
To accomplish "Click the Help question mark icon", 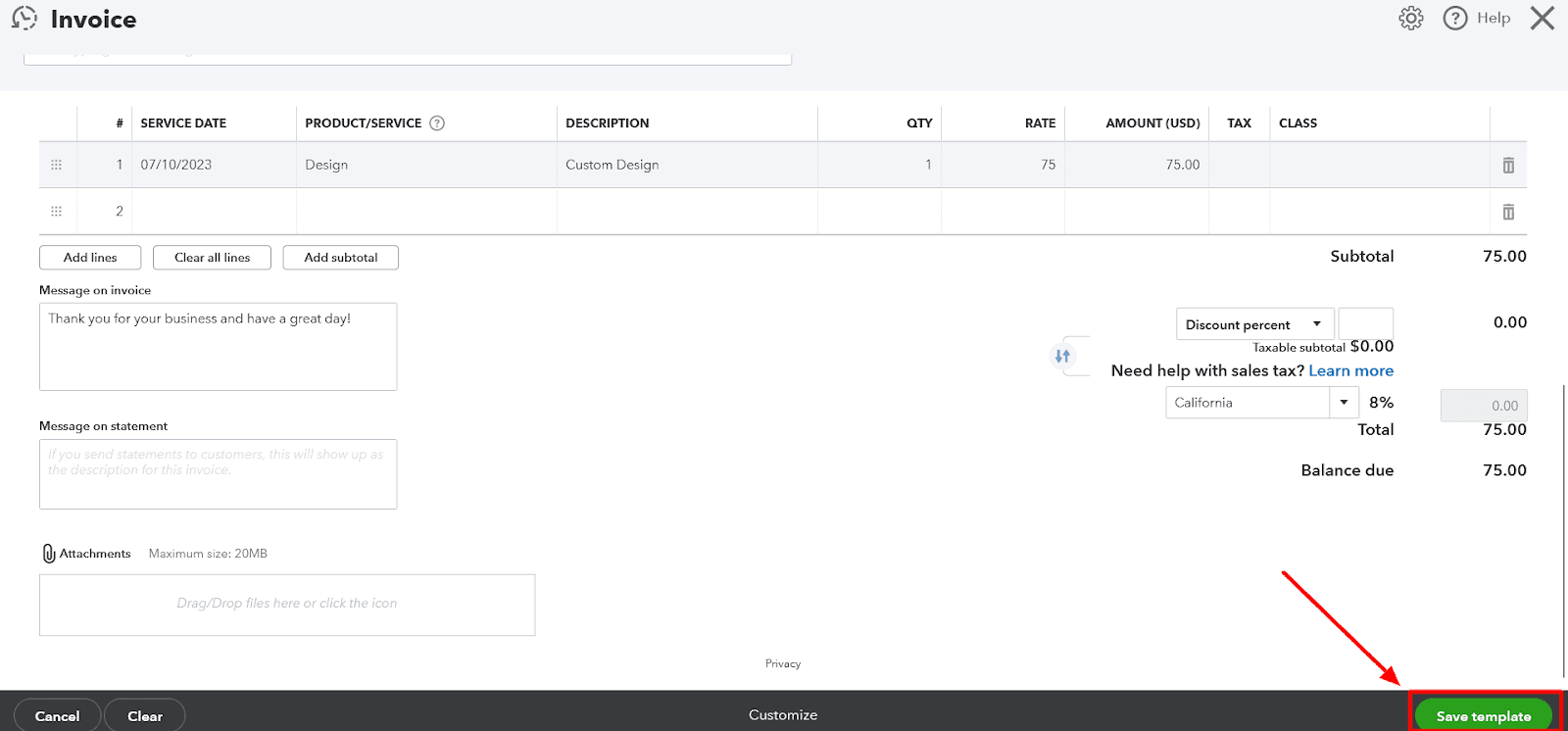I will pyautogui.click(x=1455, y=19).
